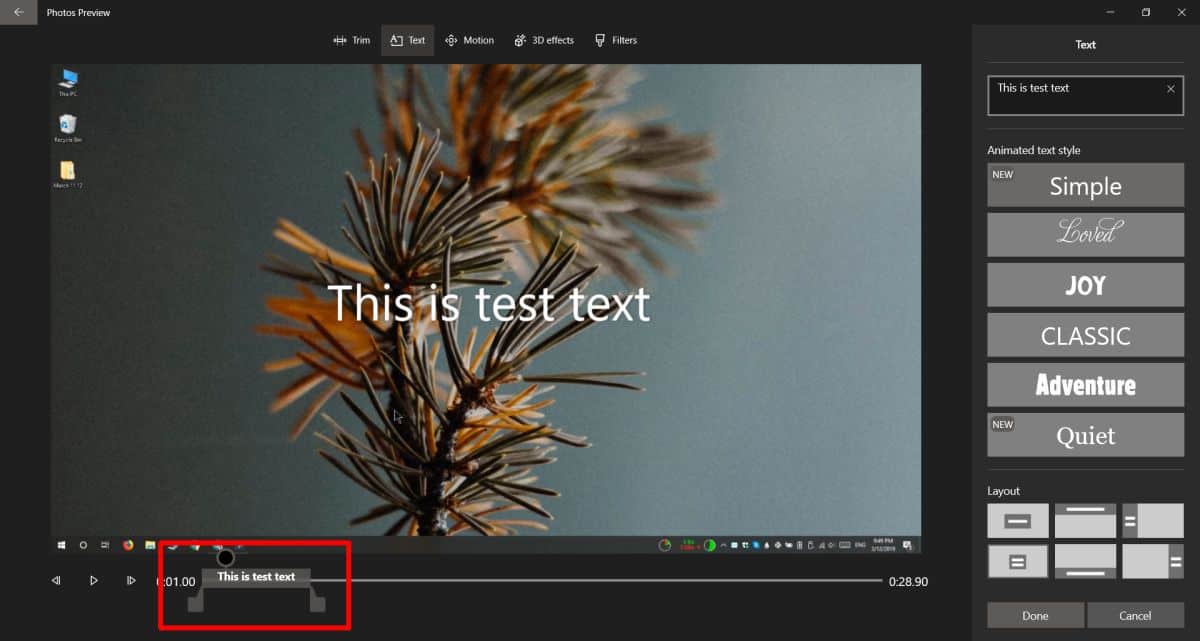1200x641 pixels.
Task: Select the bottom banner text layout
Action: (x=1085, y=561)
